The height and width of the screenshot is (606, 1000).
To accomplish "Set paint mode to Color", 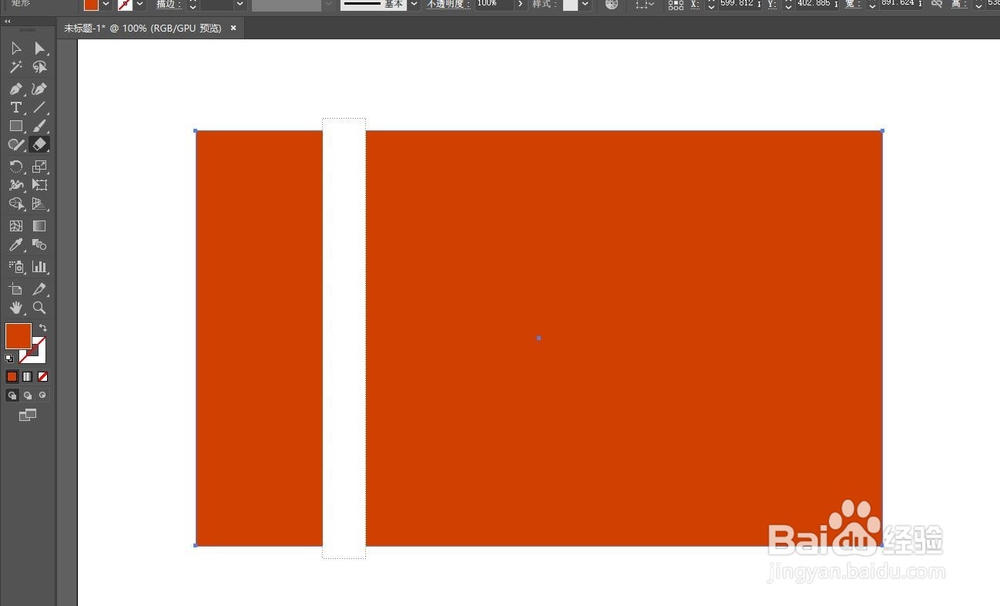I will click(x=11, y=376).
